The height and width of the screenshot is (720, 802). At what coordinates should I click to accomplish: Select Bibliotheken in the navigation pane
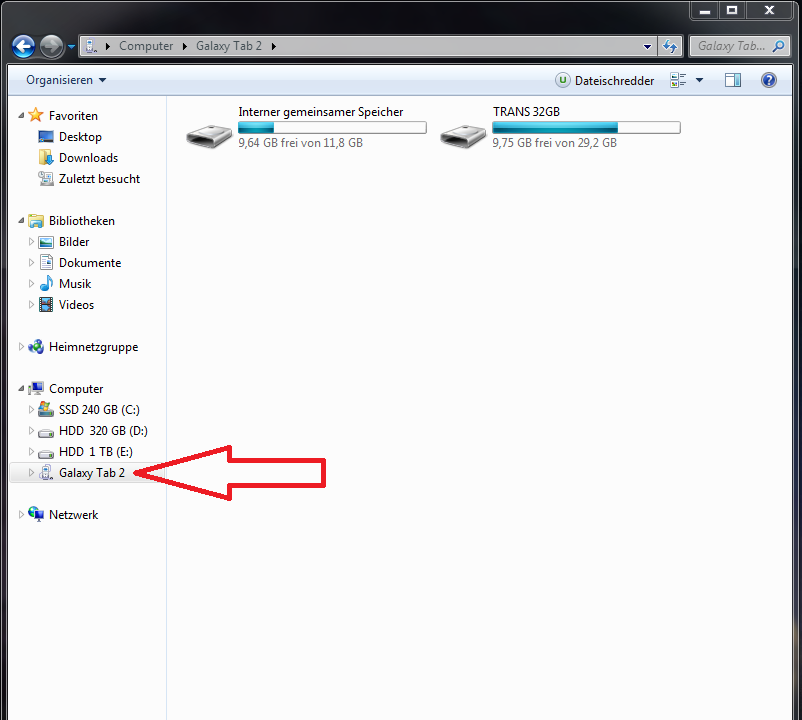pos(82,221)
